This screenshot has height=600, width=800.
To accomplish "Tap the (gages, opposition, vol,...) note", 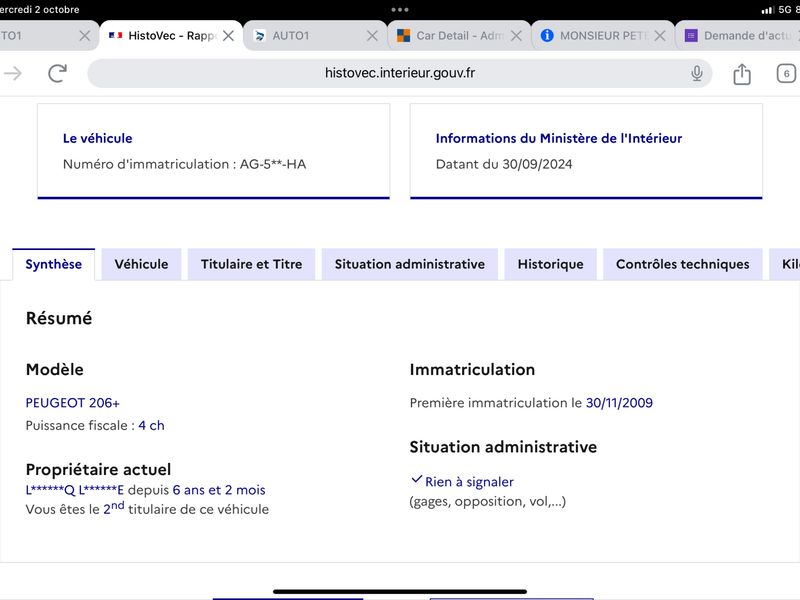I will point(487,502).
